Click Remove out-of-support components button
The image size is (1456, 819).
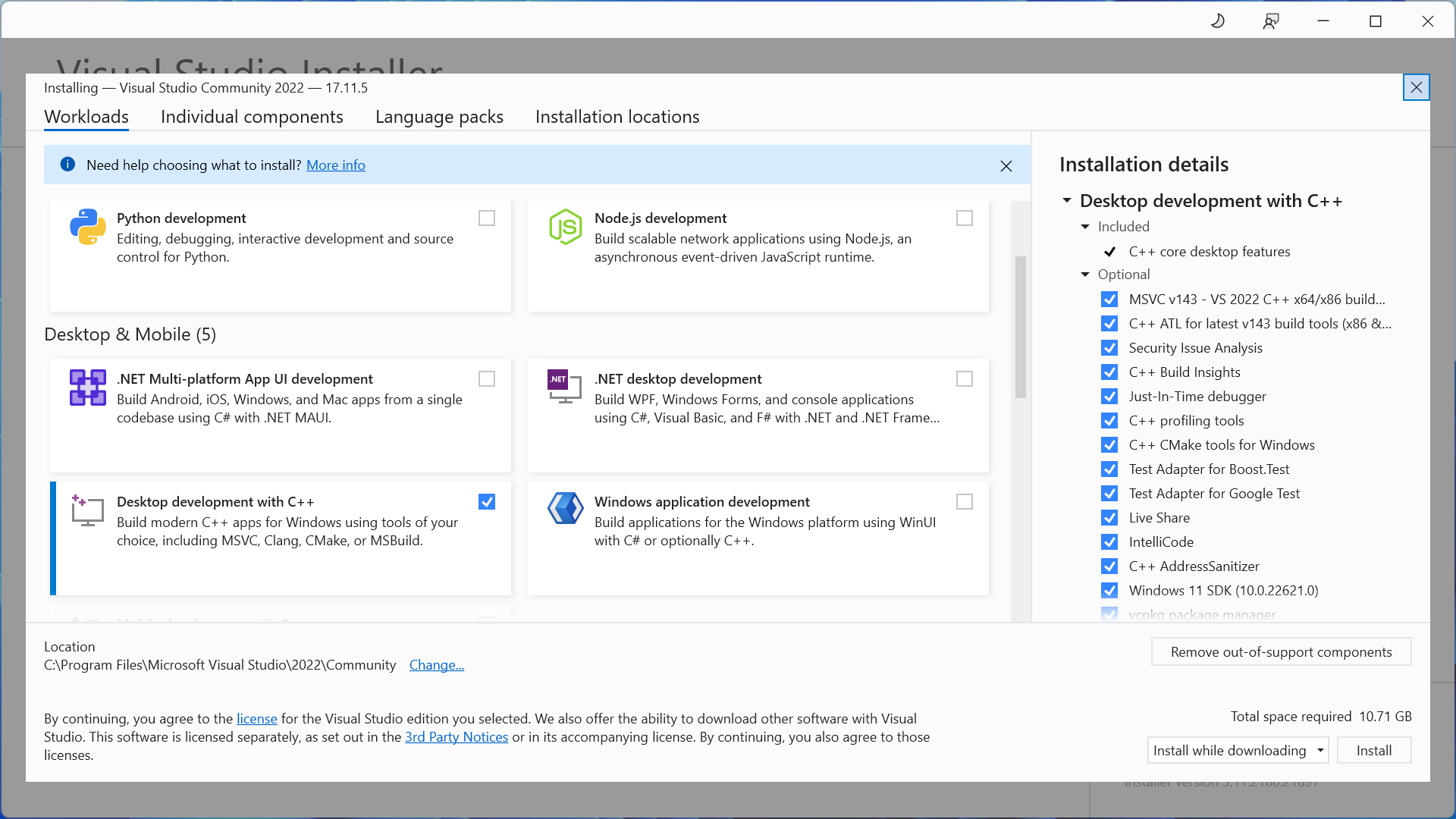pyautogui.click(x=1281, y=652)
